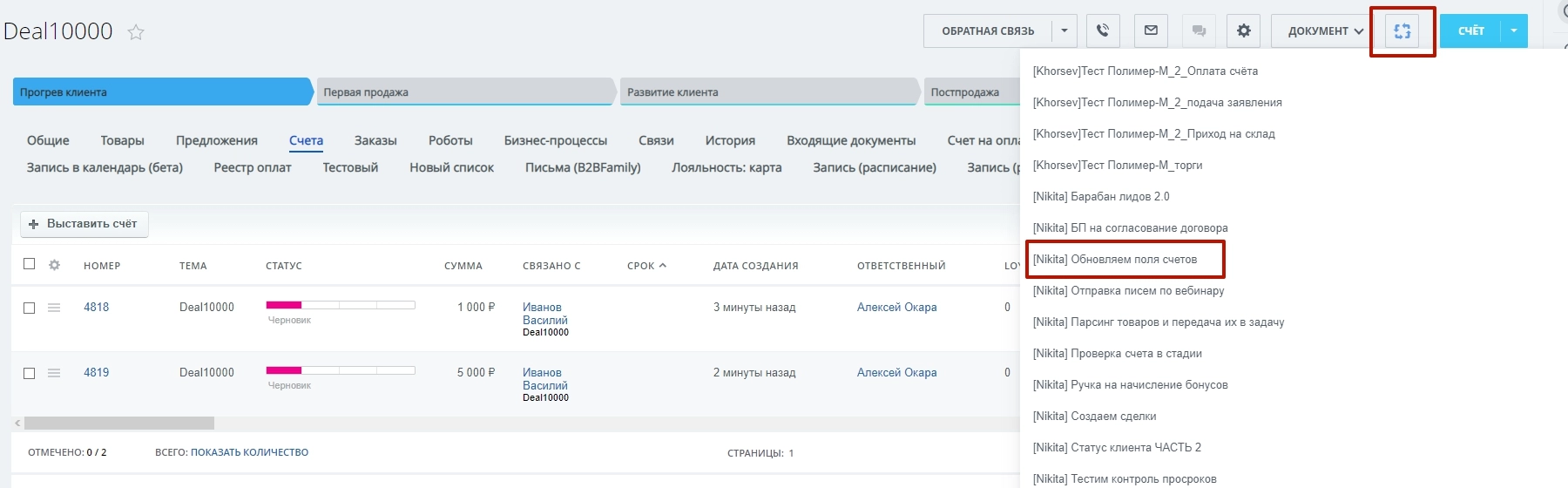Open the email envelope icon button
The image size is (1568, 488).
tap(1151, 31)
